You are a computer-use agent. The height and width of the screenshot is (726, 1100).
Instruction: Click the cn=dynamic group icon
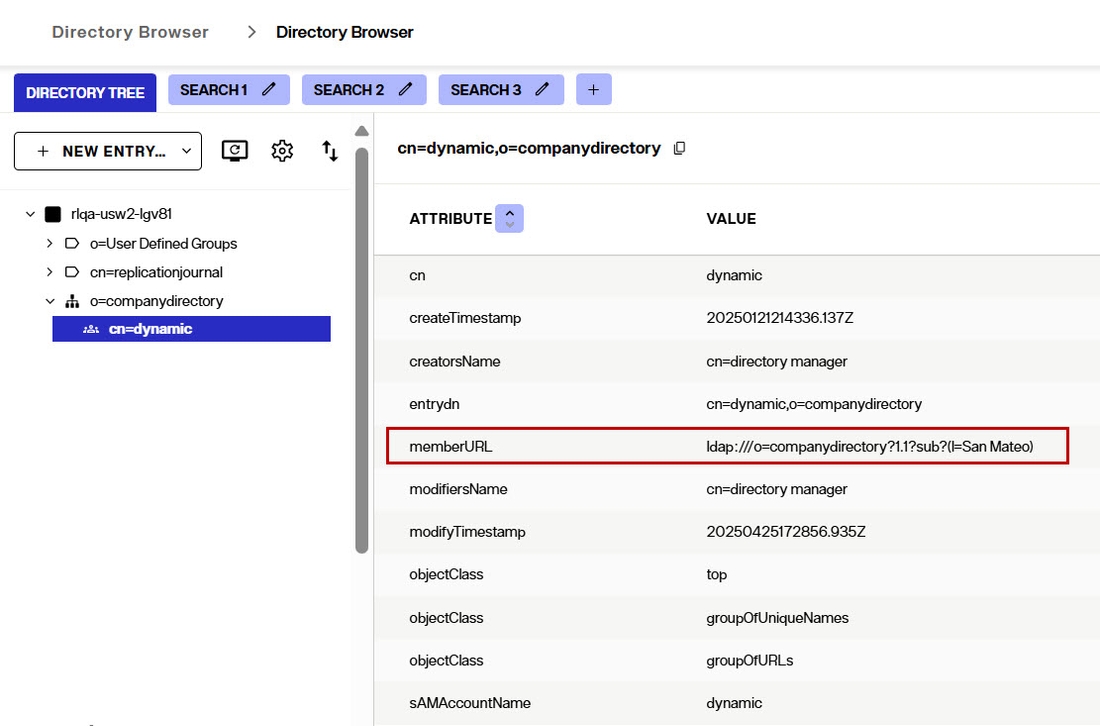pyautogui.click(x=90, y=329)
